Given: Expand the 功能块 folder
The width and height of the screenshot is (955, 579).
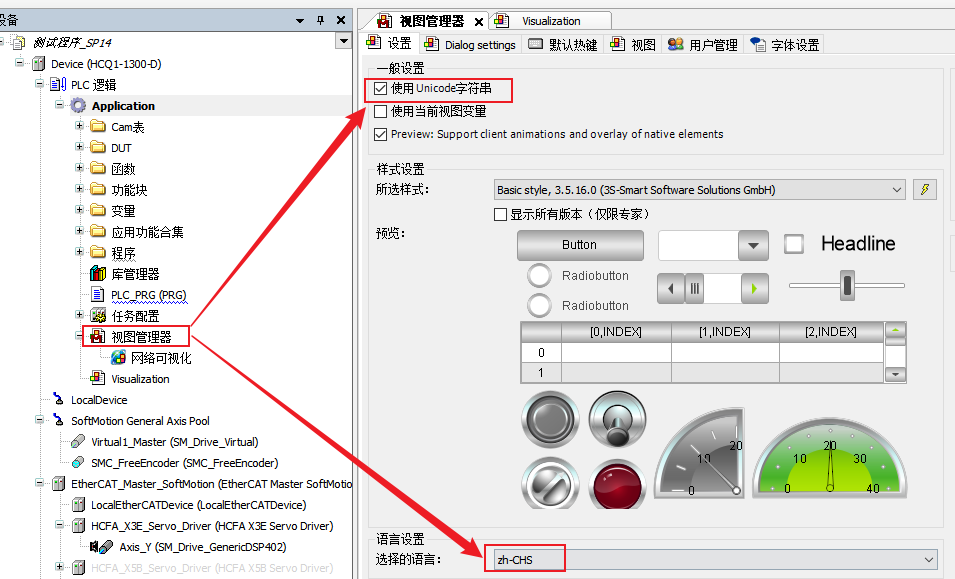Looking at the screenshot, I should (79, 189).
